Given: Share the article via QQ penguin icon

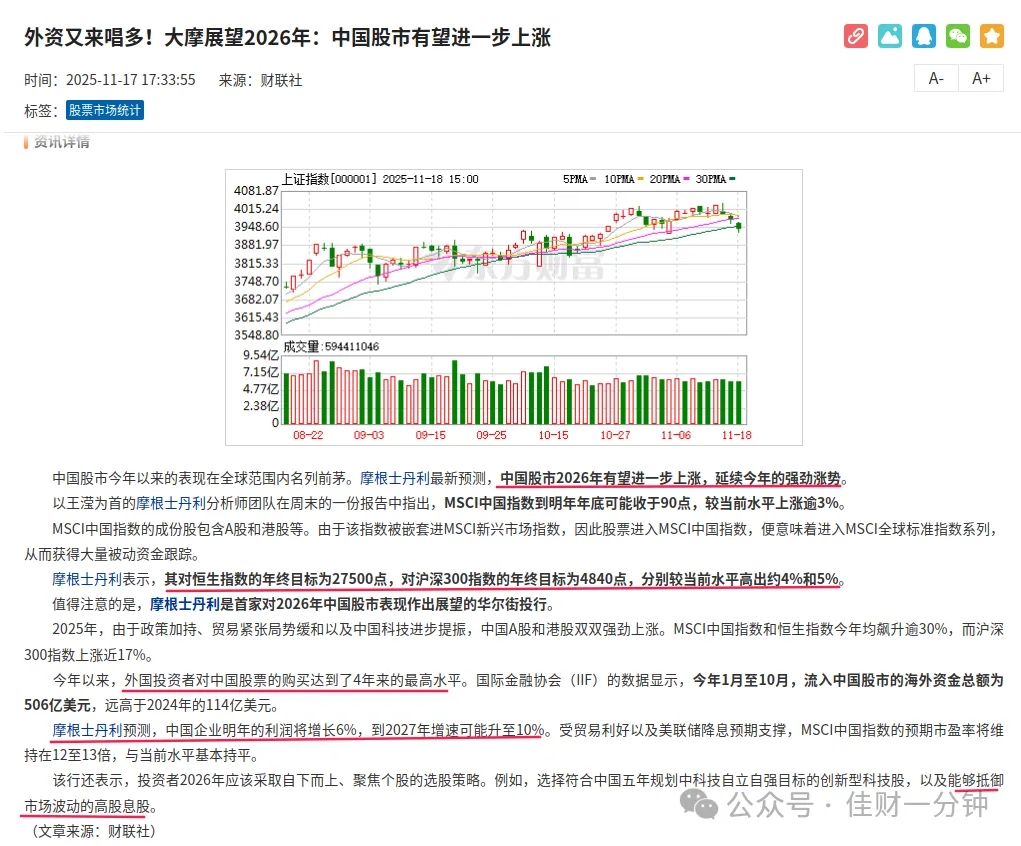Looking at the screenshot, I should [x=923, y=37].
